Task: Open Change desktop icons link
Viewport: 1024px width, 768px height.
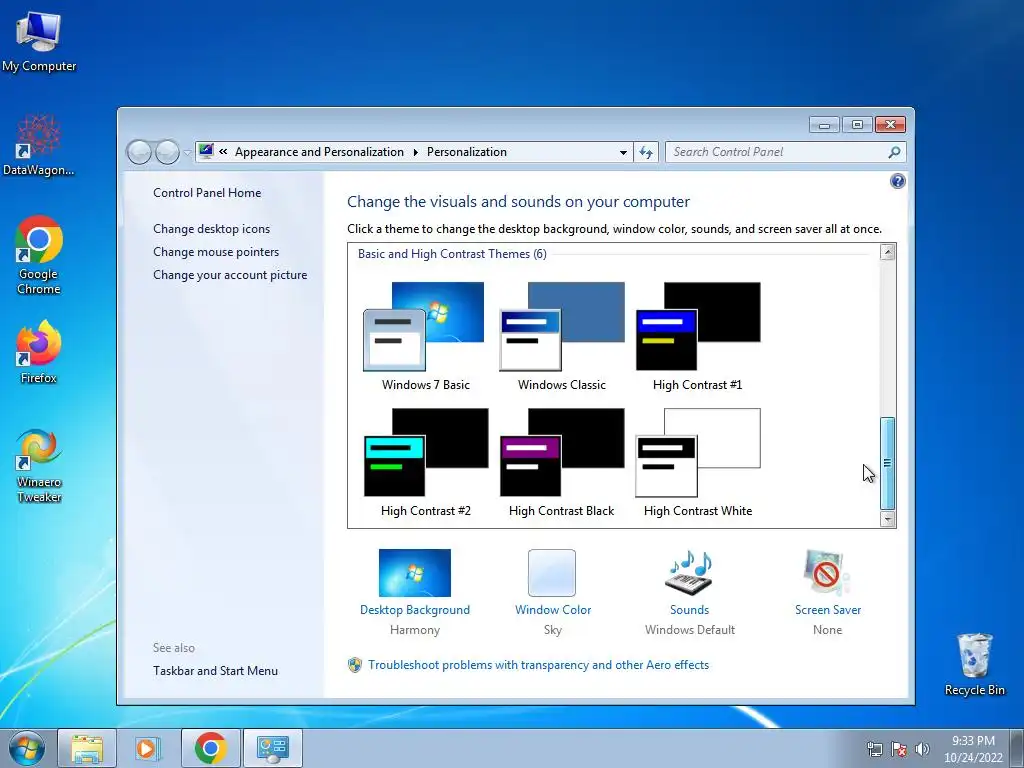Action: [212, 229]
